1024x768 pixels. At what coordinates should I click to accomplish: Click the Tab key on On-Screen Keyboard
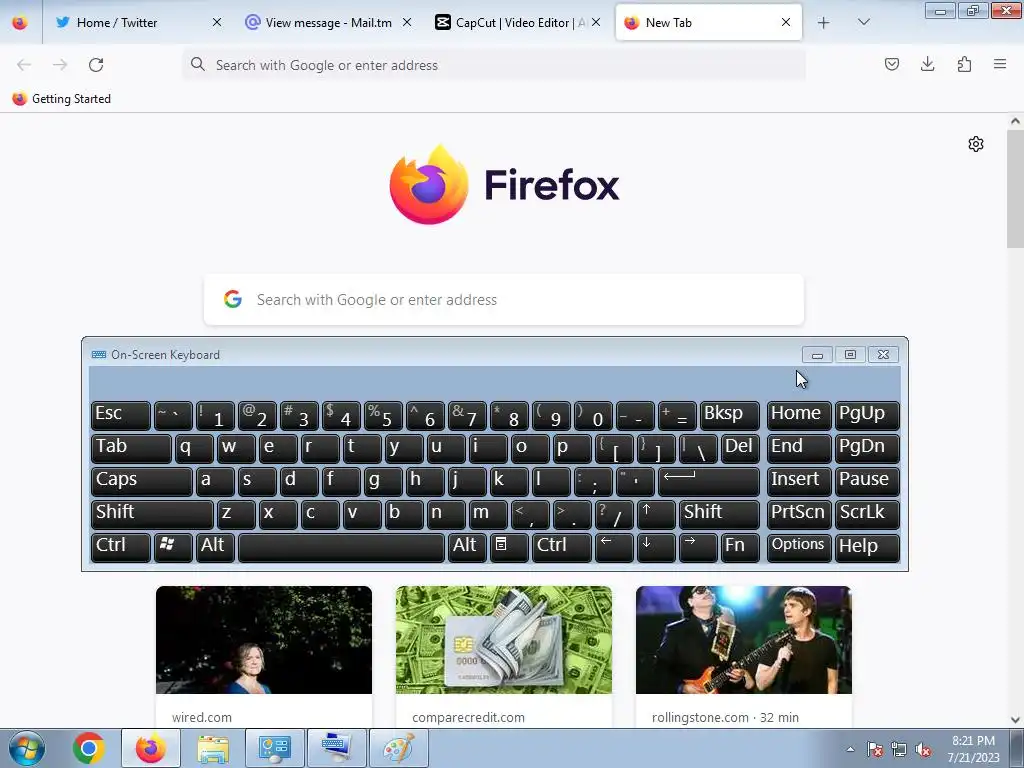[x=131, y=449]
